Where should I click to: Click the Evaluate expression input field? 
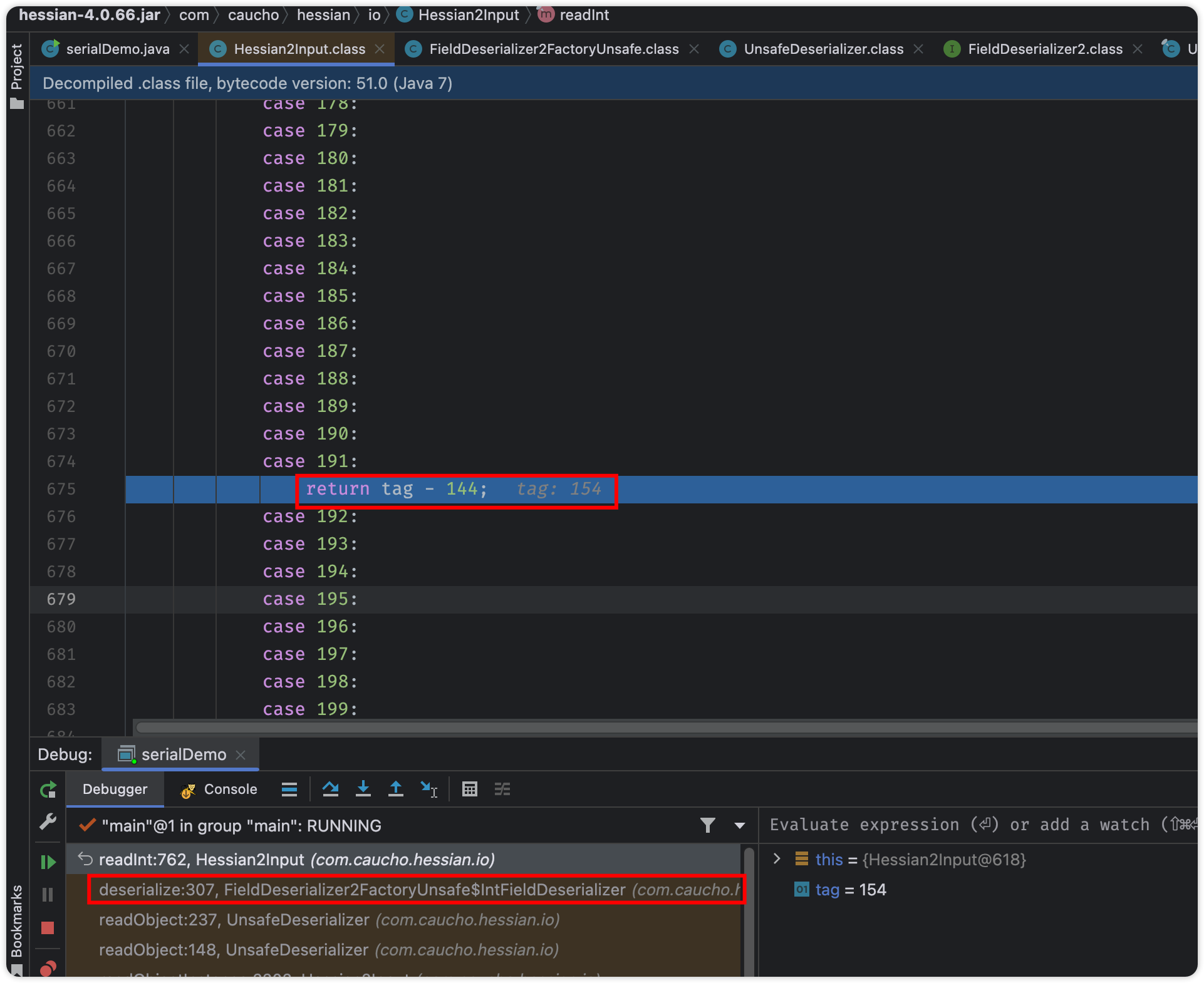click(978, 825)
